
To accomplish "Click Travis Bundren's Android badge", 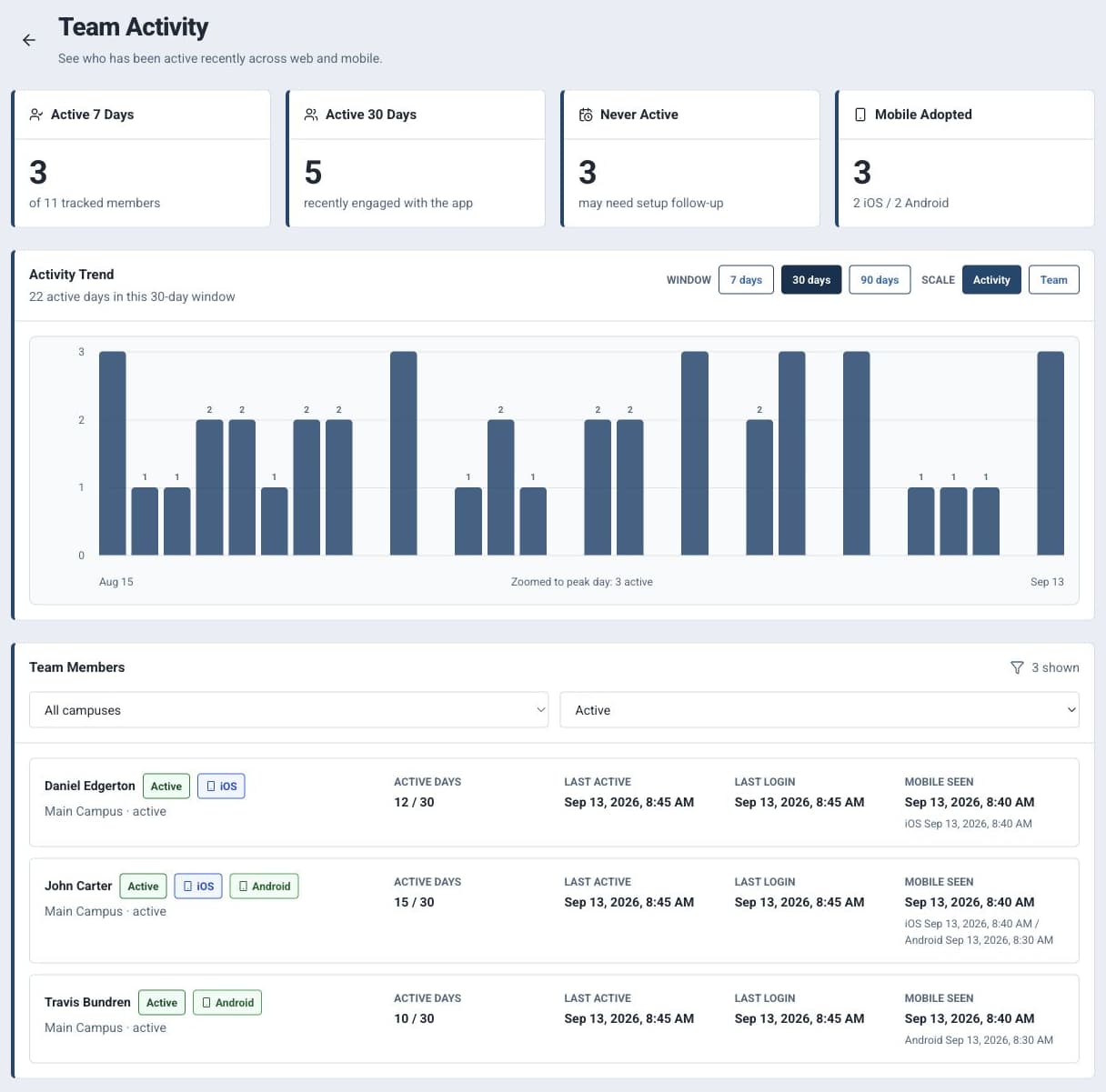I will tap(227, 1003).
